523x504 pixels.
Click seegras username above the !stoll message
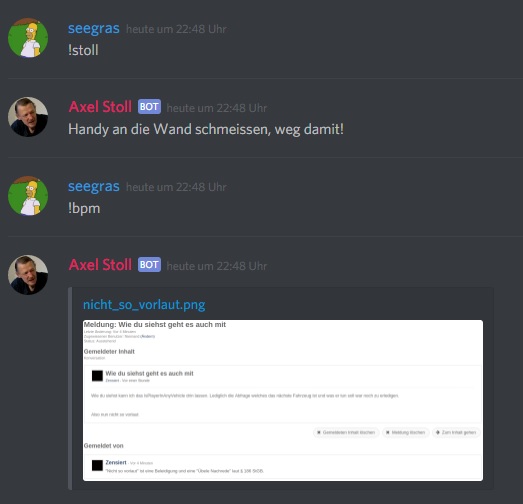[94, 29]
